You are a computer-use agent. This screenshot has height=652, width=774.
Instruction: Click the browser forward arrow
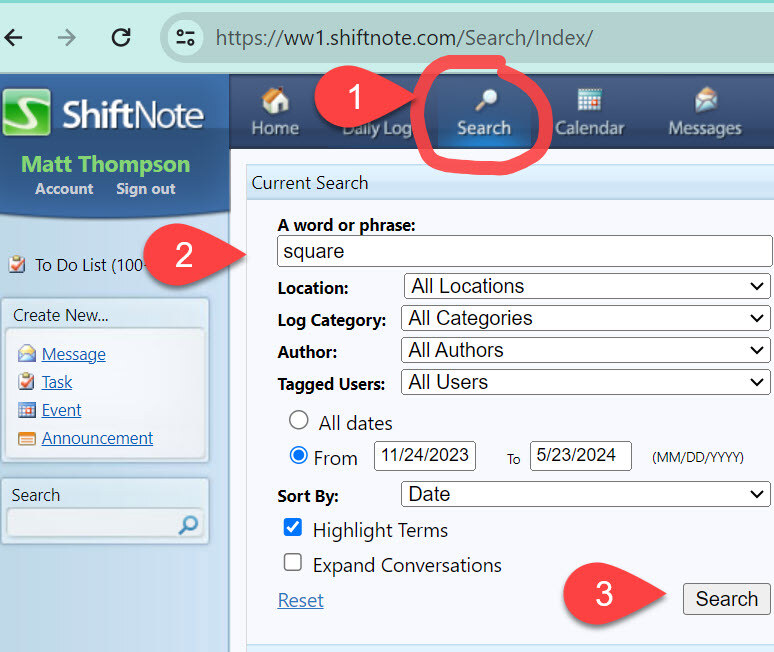click(x=67, y=38)
